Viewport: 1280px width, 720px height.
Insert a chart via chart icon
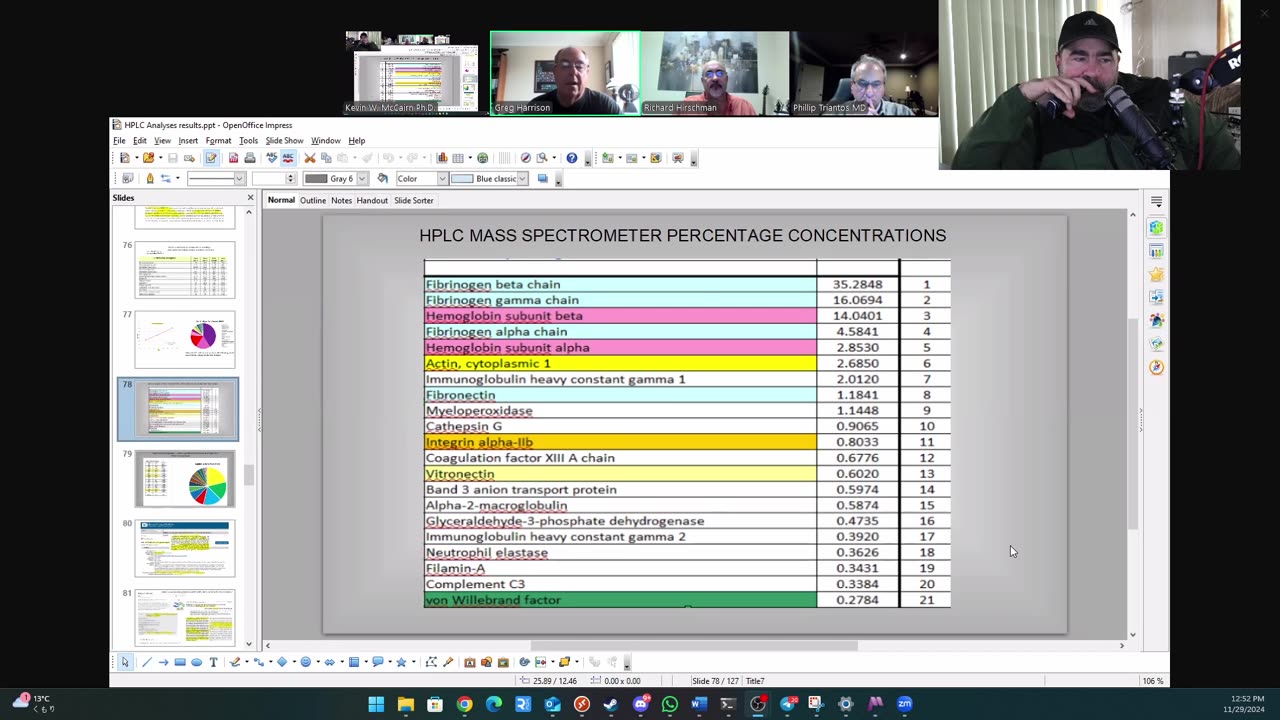click(x=441, y=158)
